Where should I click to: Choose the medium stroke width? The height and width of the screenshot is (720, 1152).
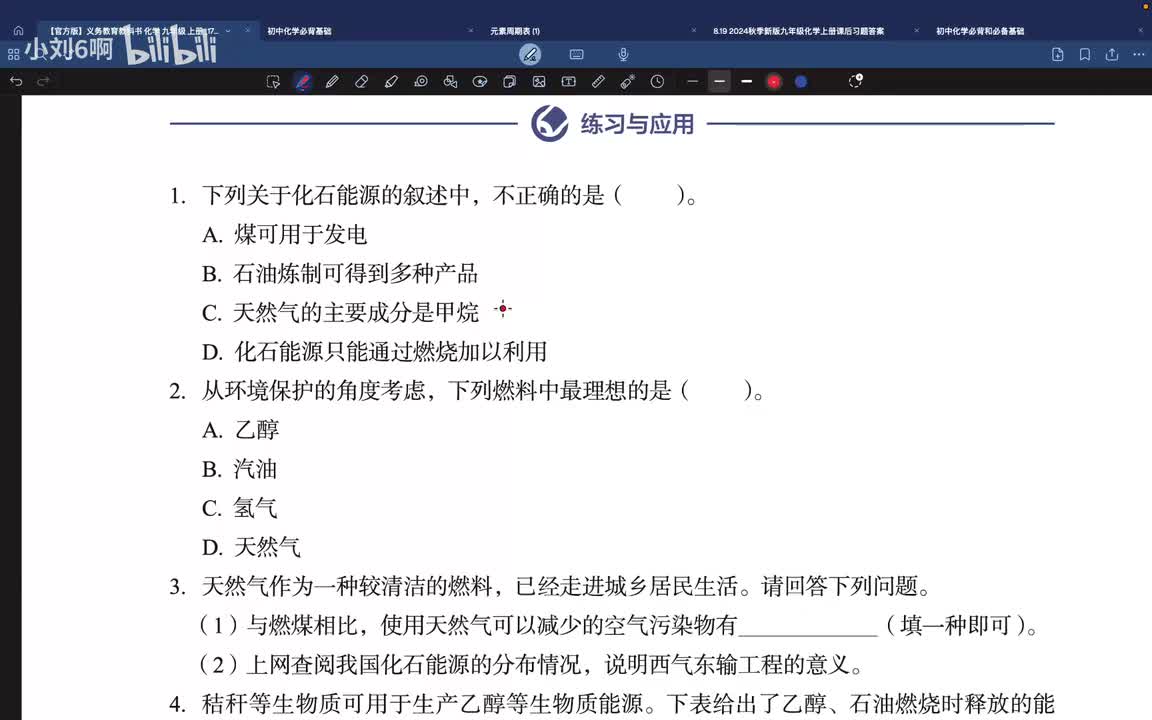(x=720, y=82)
